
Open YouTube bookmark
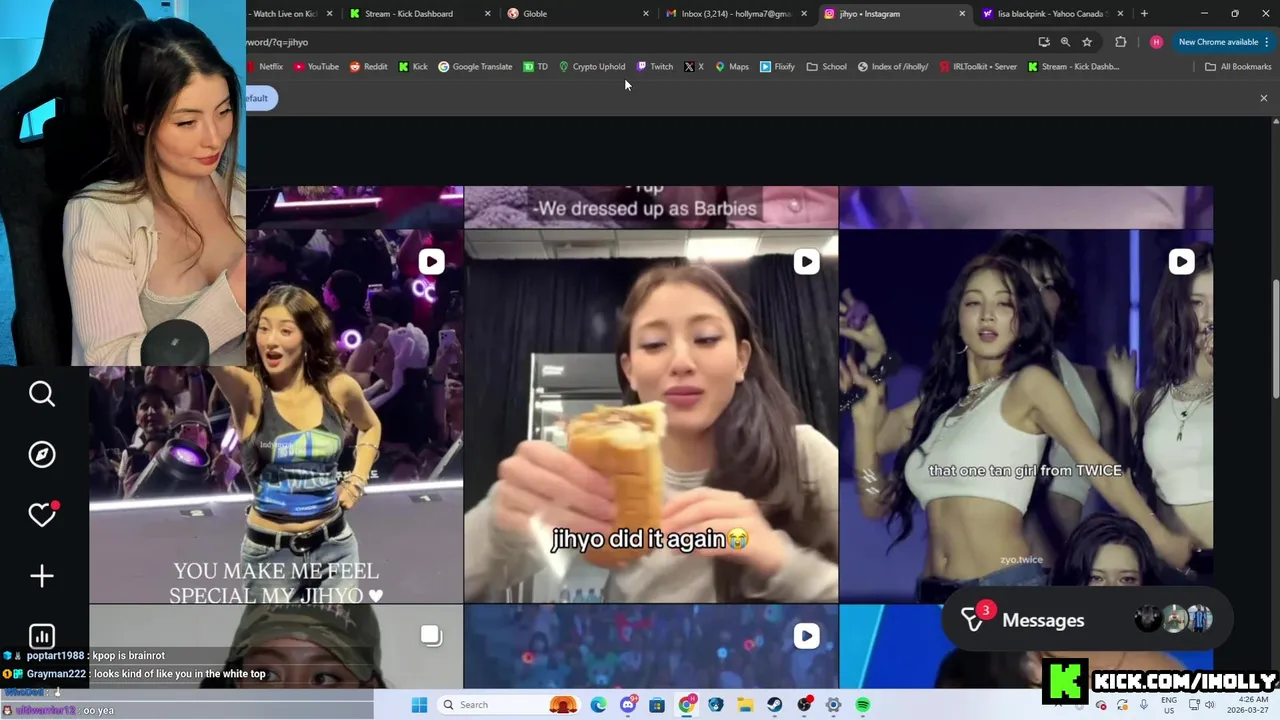pos(316,67)
